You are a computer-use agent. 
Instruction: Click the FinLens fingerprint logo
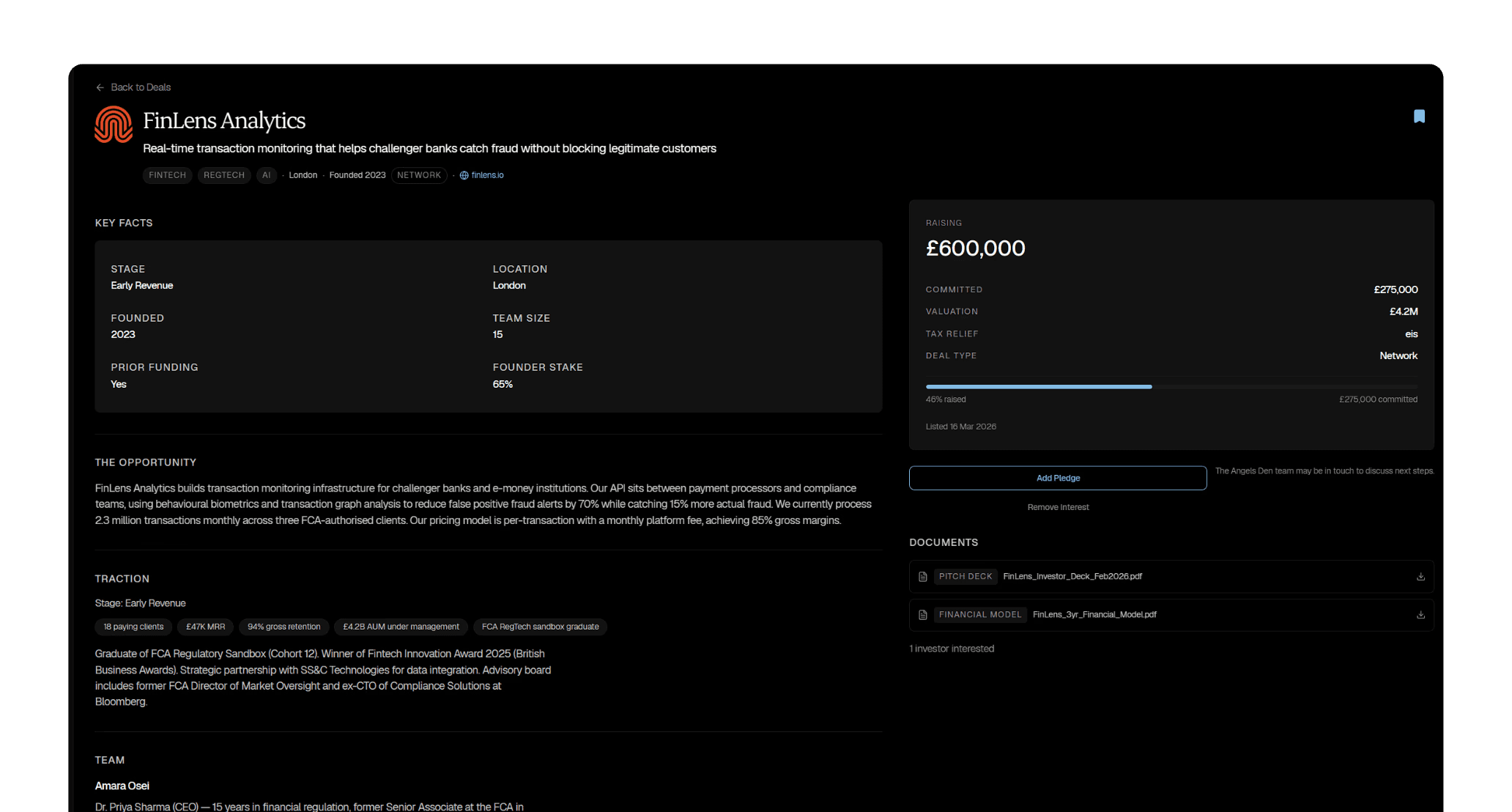pos(114,125)
